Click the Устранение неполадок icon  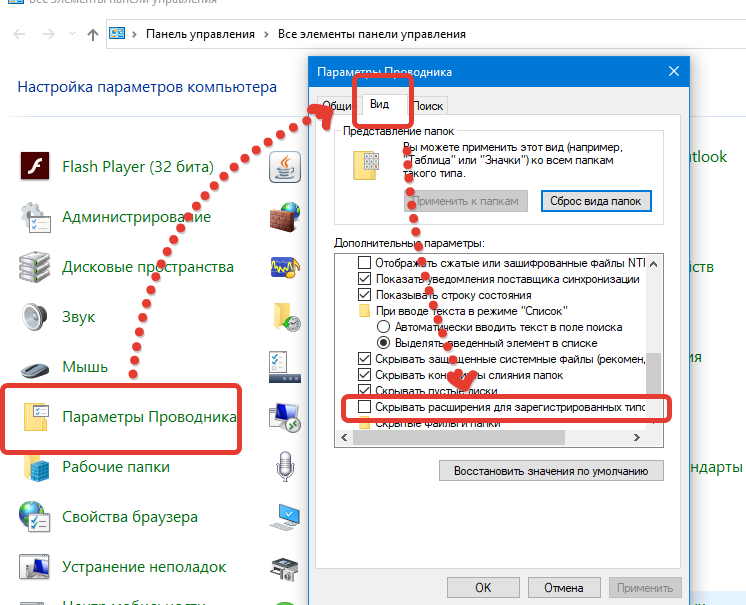(x=34, y=566)
